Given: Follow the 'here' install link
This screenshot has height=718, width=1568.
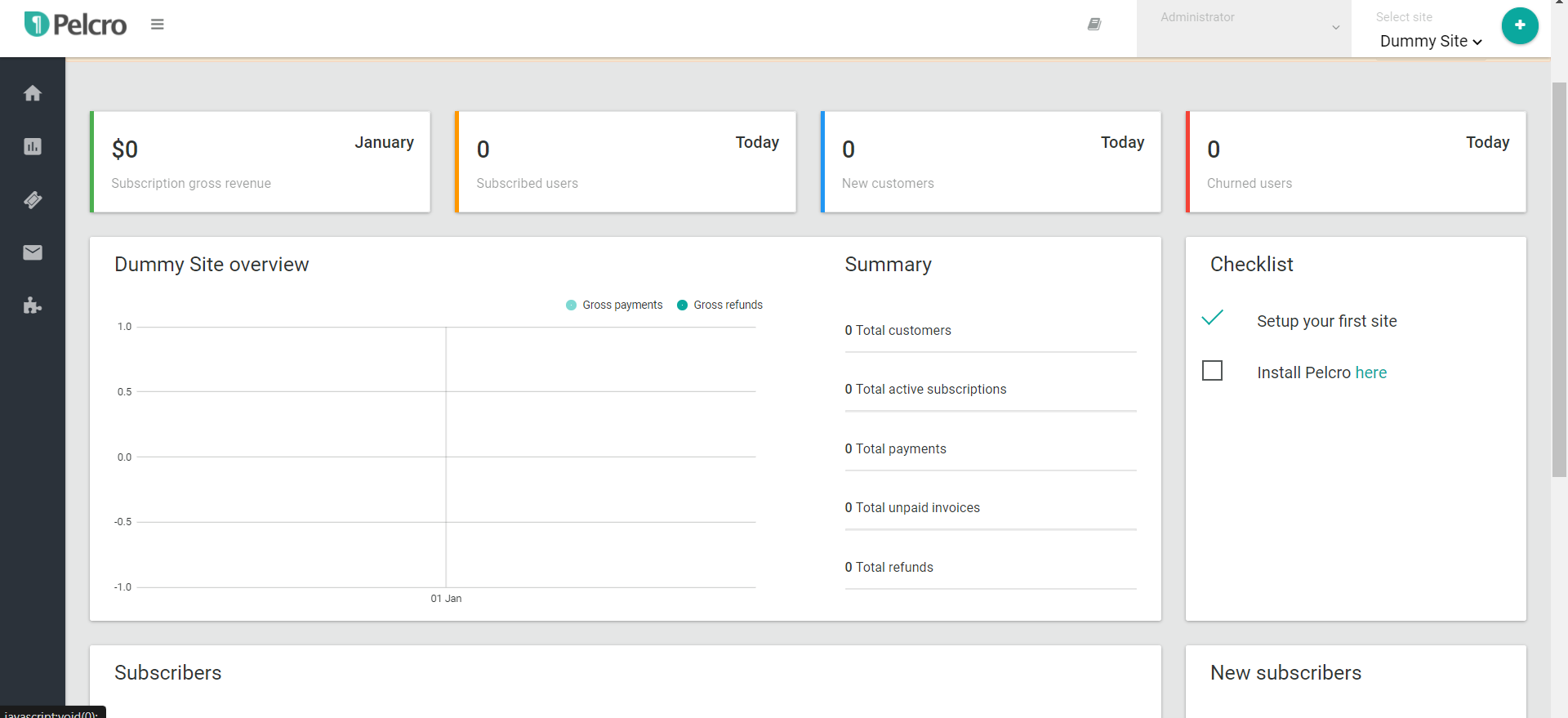Looking at the screenshot, I should pyautogui.click(x=1371, y=372).
